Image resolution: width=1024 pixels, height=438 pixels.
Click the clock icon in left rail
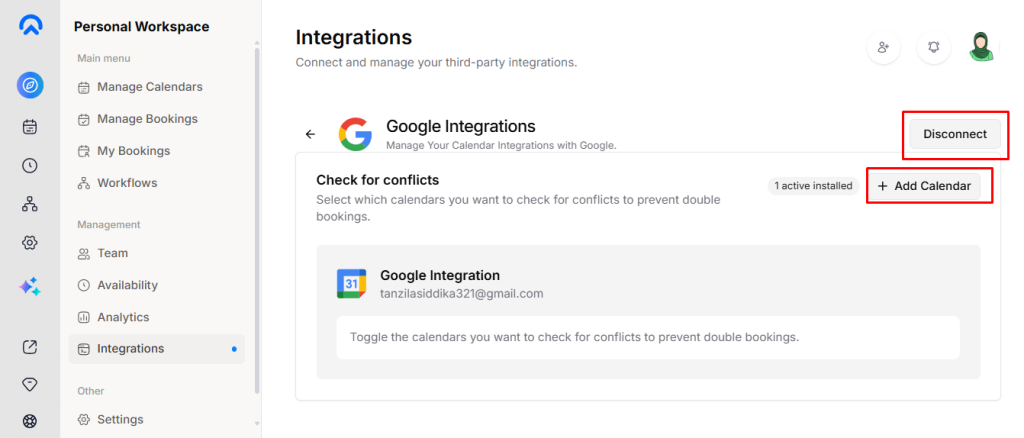[x=30, y=166]
